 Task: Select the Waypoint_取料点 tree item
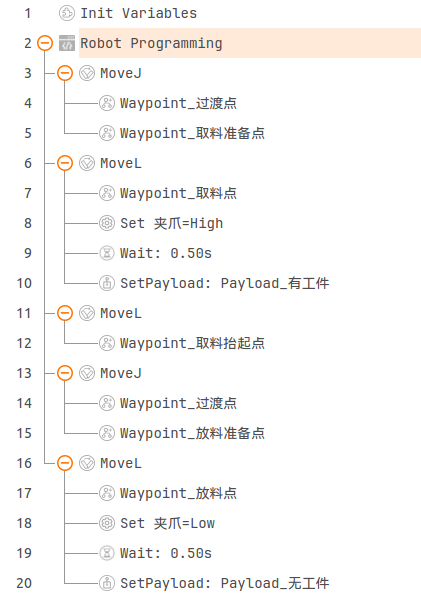point(178,193)
